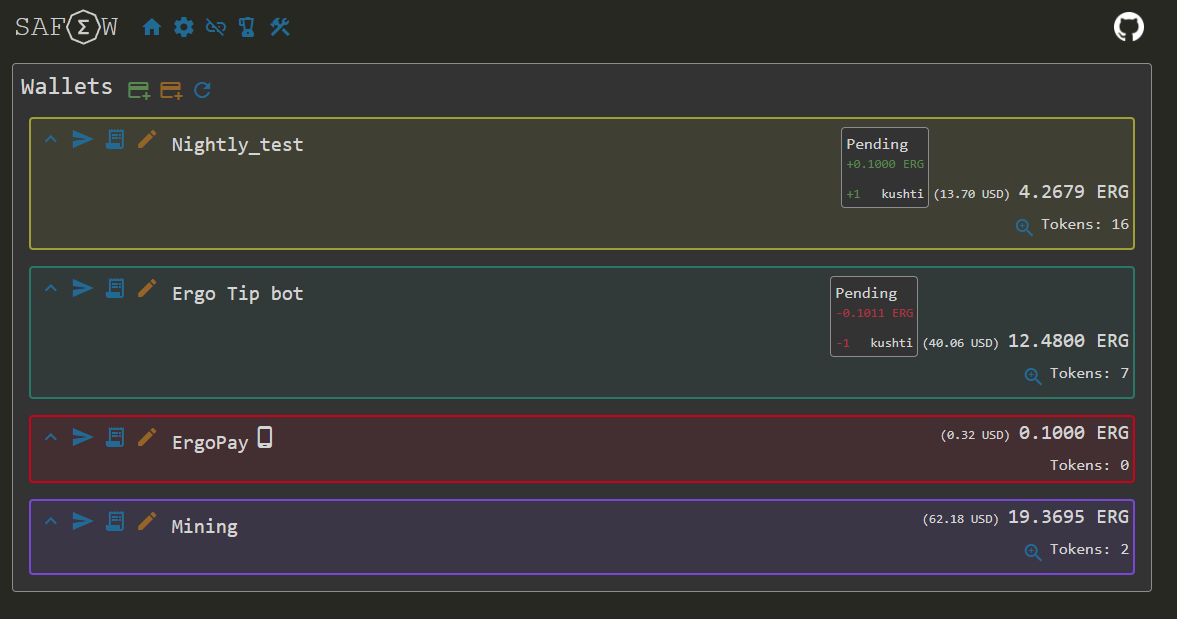Zoom into Ergo Tip bot tokens magnifier
The image size is (1177, 619).
click(1033, 376)
